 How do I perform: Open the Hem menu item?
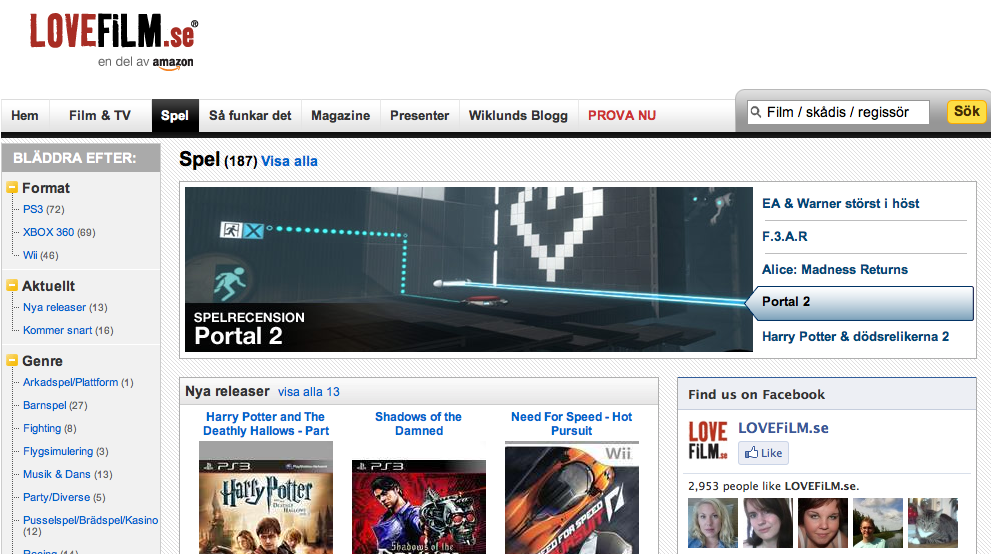(x=25, y=116)
